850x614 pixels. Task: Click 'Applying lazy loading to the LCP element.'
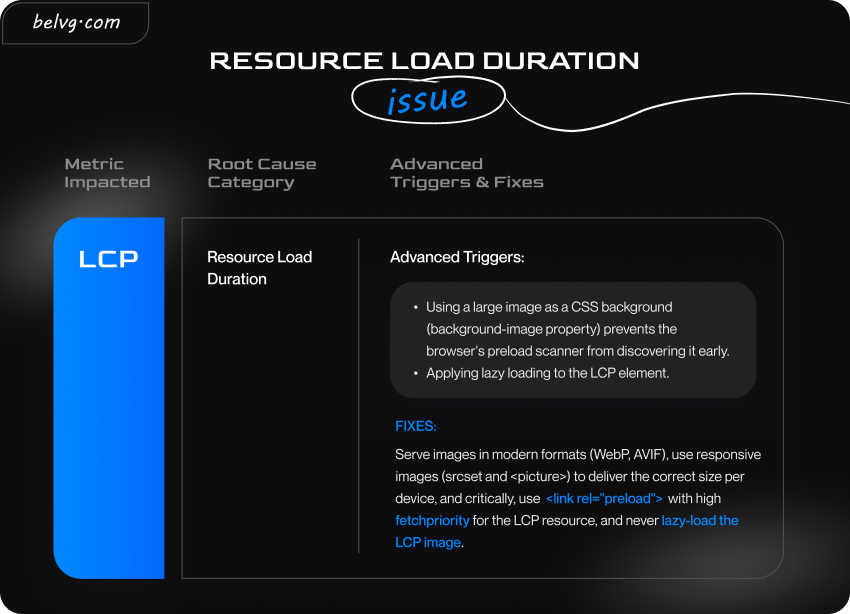tap(548, 373)
